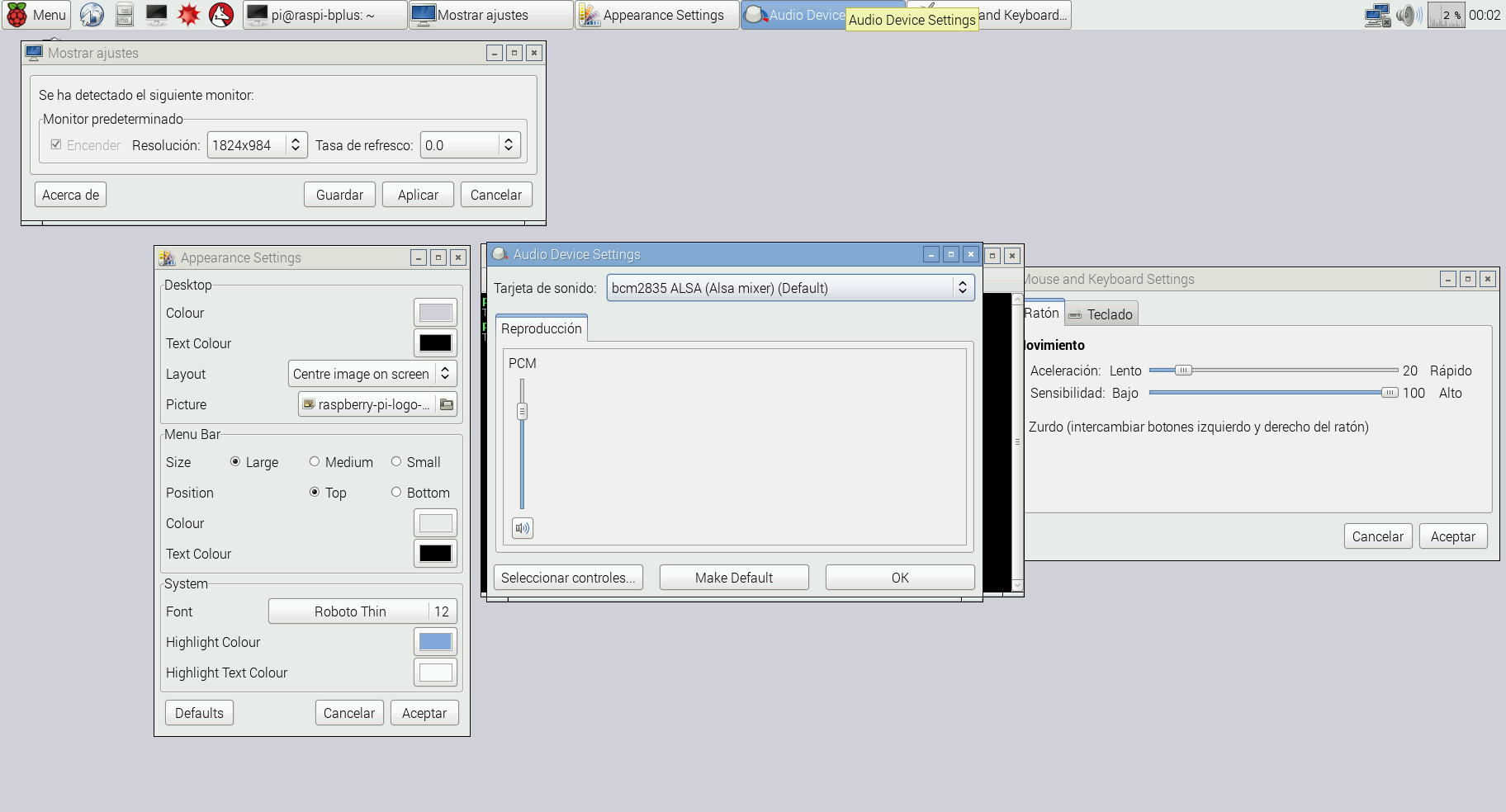Open the Layout dropdown in Desktop section
This screenshot has height=812, width=1506.
click(372, 374)
